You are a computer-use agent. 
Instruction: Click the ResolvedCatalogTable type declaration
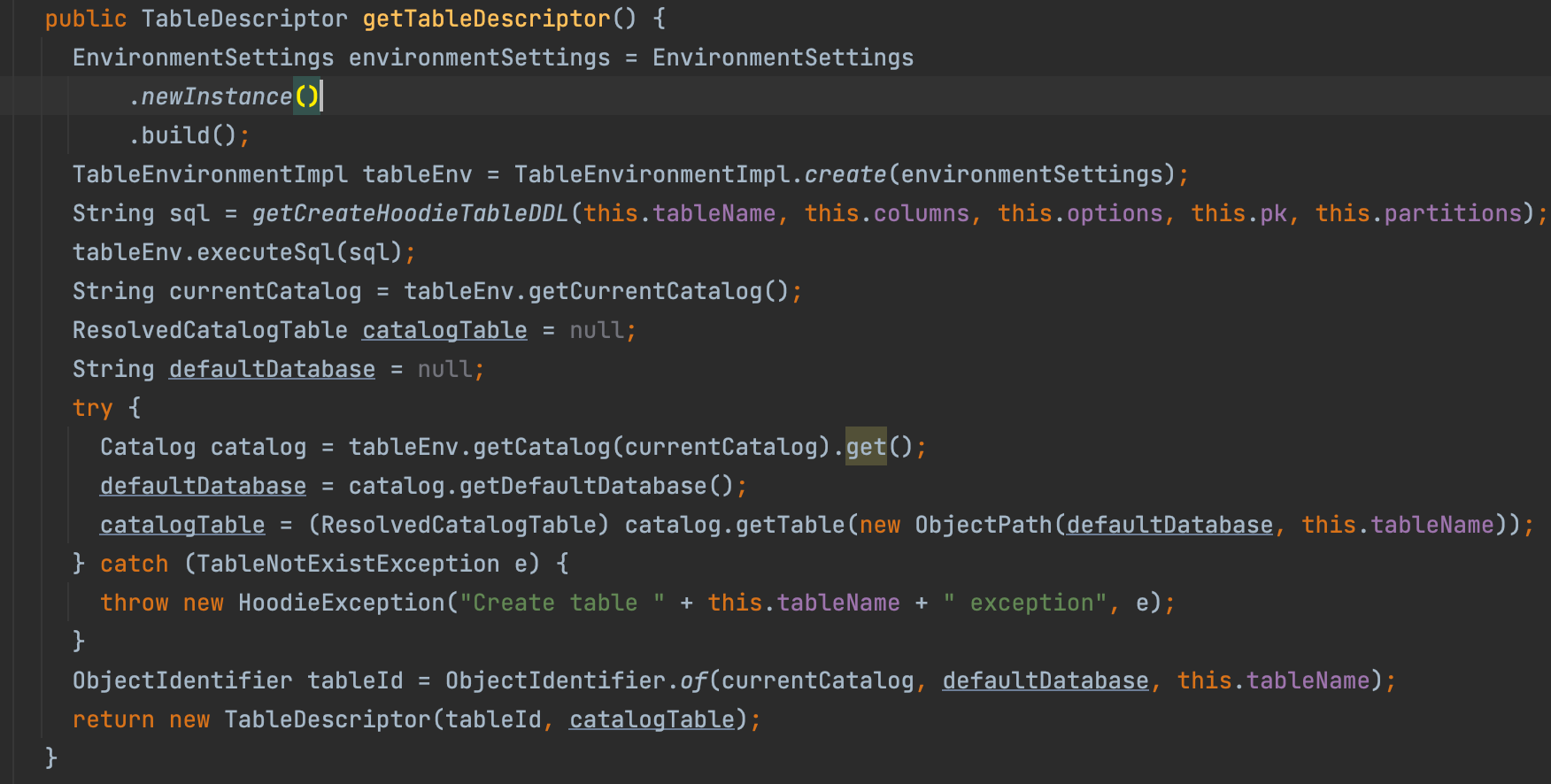(x=211, y=330)
